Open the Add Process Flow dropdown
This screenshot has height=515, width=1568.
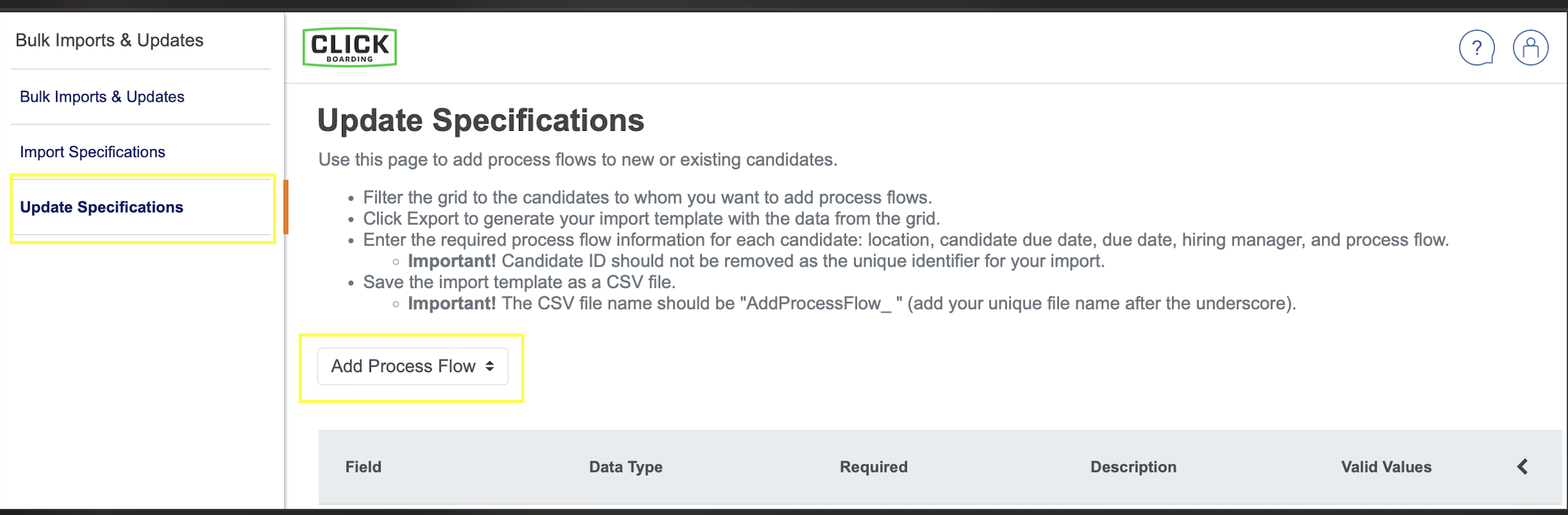click(x=412, y=366)
